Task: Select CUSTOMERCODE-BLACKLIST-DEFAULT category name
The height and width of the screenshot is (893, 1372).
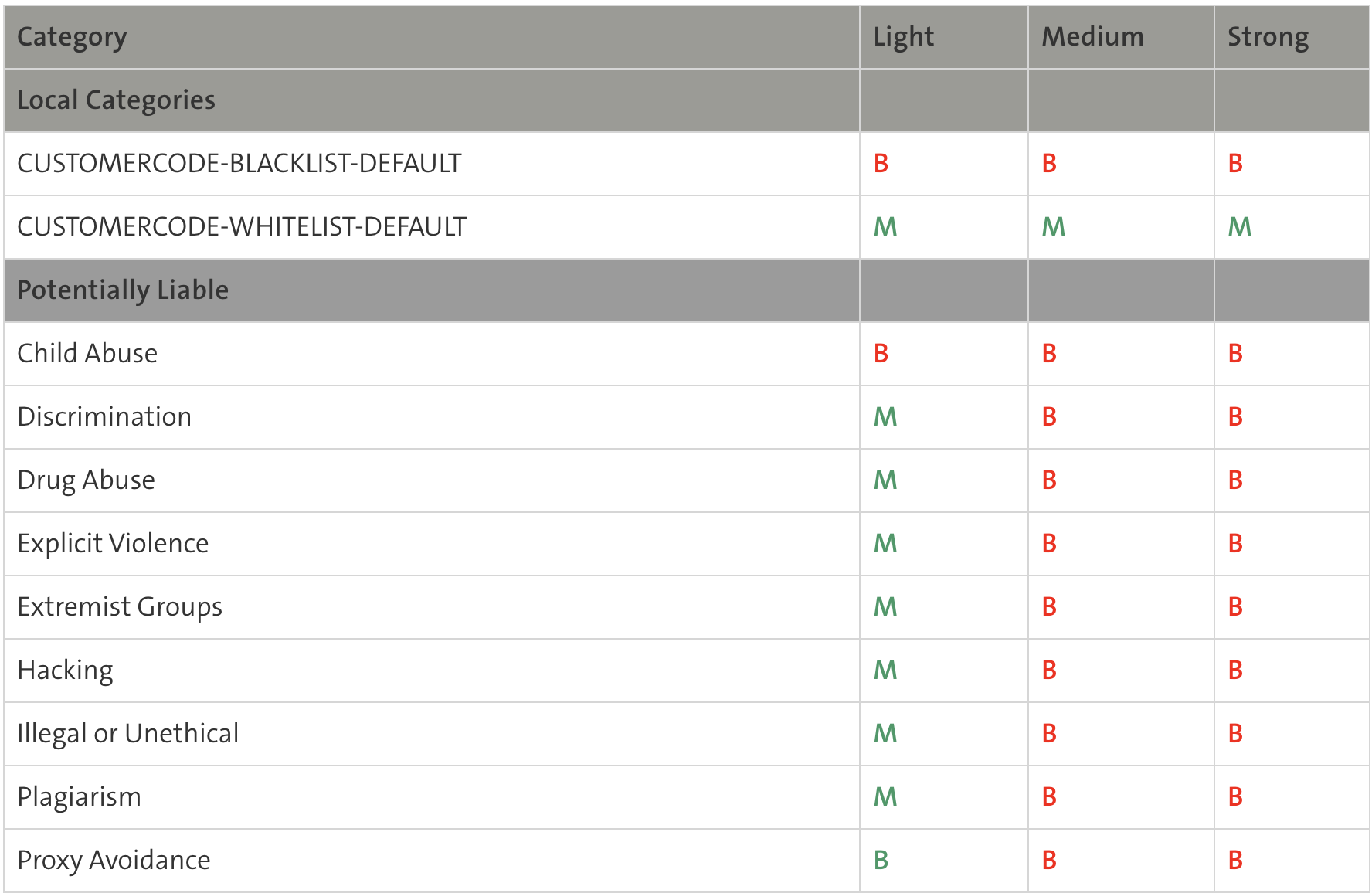Action: coord(239,164)
